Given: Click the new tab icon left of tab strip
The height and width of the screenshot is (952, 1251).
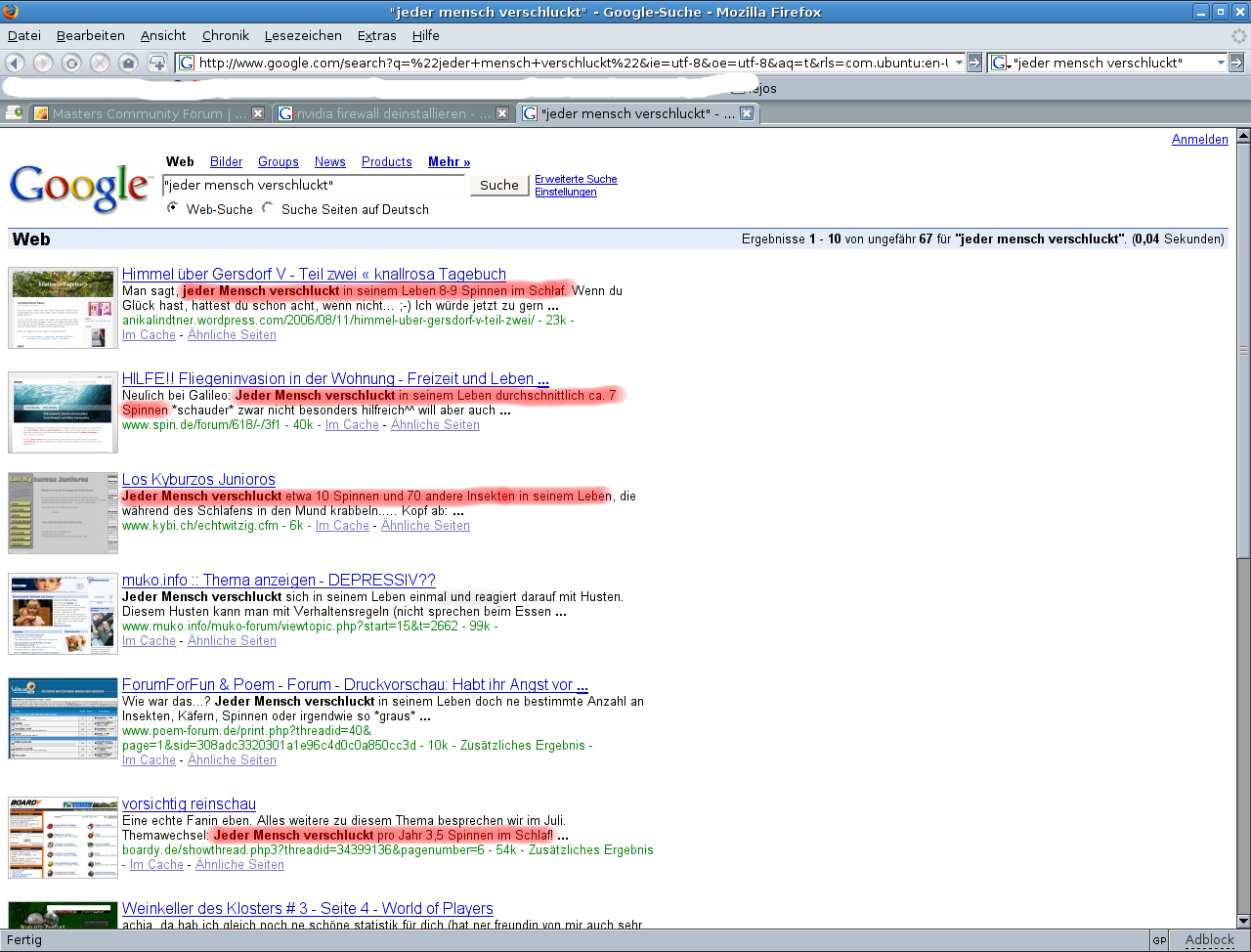Looking at the screenshot, I should point(14,113).
